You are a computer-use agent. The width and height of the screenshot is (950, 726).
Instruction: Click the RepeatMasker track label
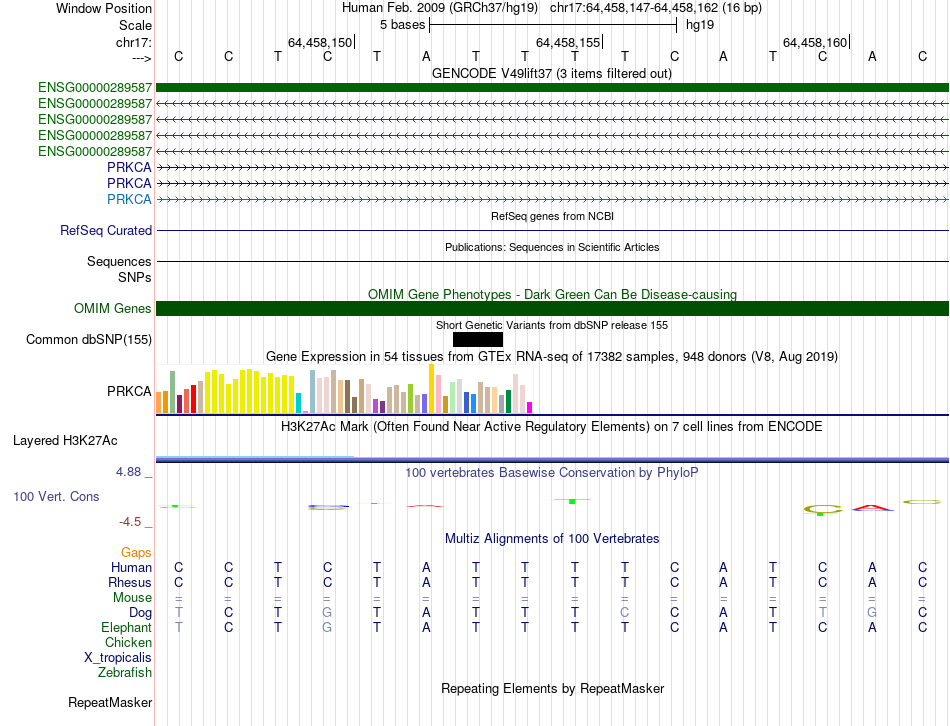(x=110, y=703)
